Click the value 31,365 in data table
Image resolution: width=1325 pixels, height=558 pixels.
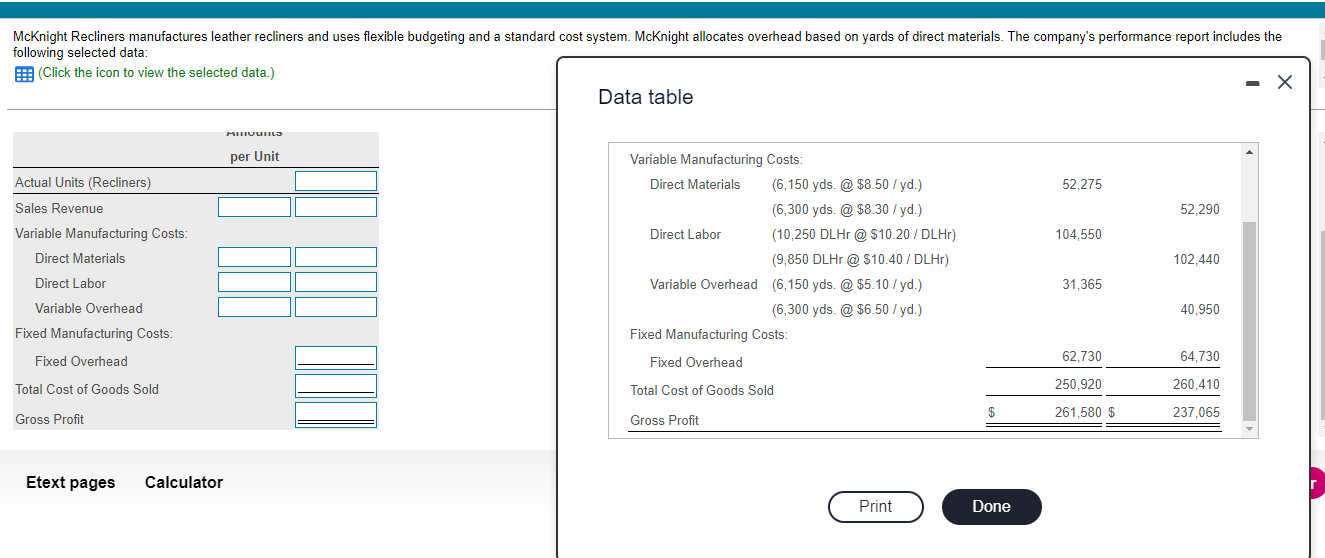[1082, 284]
